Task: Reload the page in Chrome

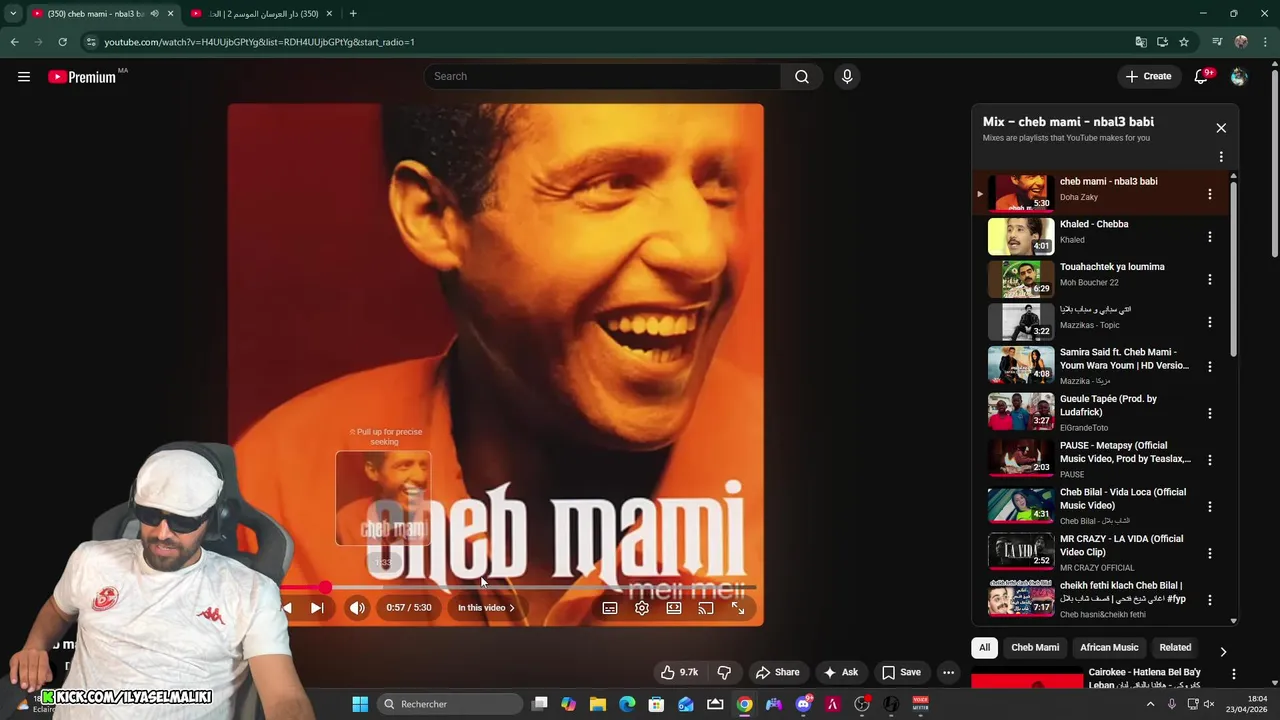Action: [x=62, y=42]
